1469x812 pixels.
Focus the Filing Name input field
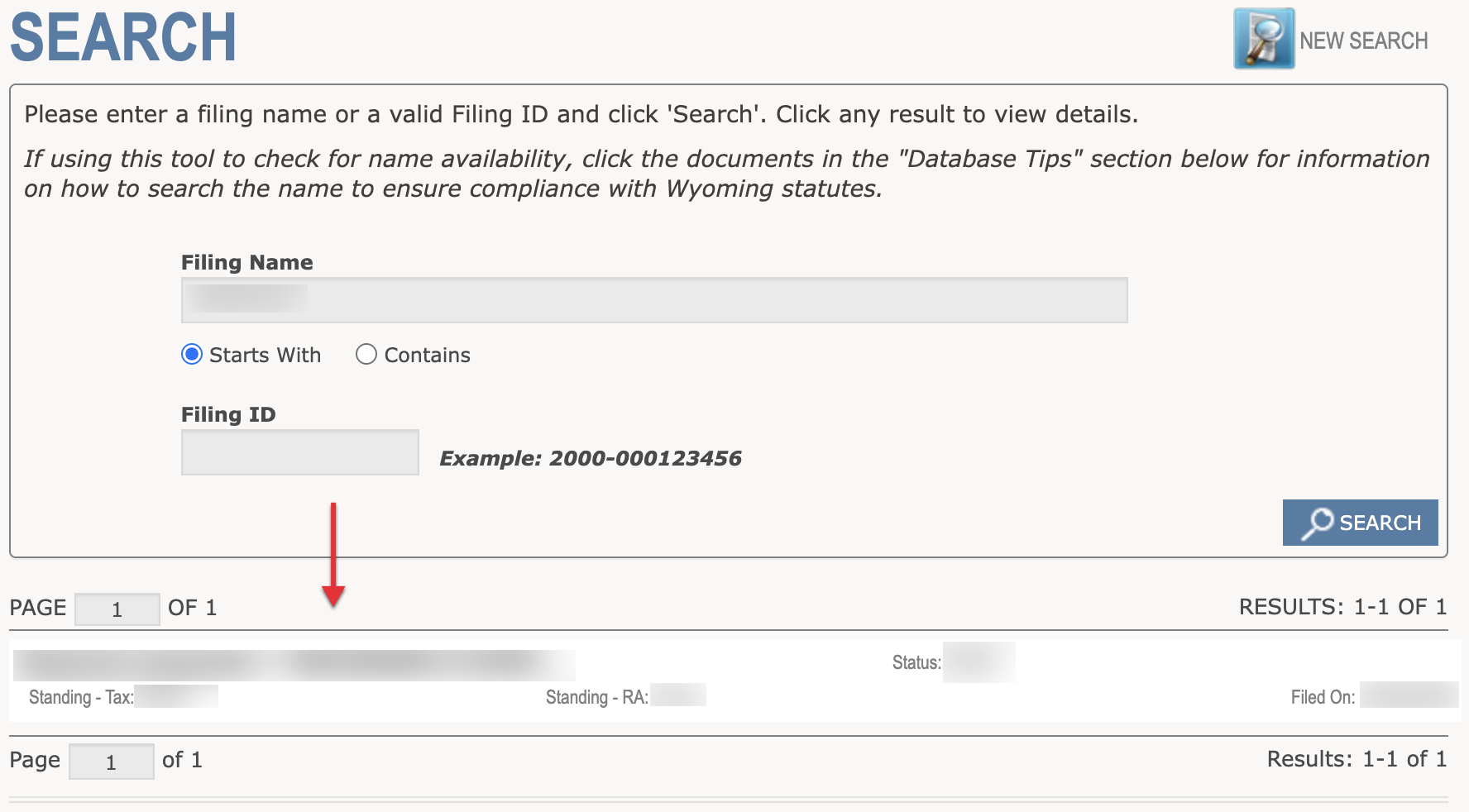point(653,300)
